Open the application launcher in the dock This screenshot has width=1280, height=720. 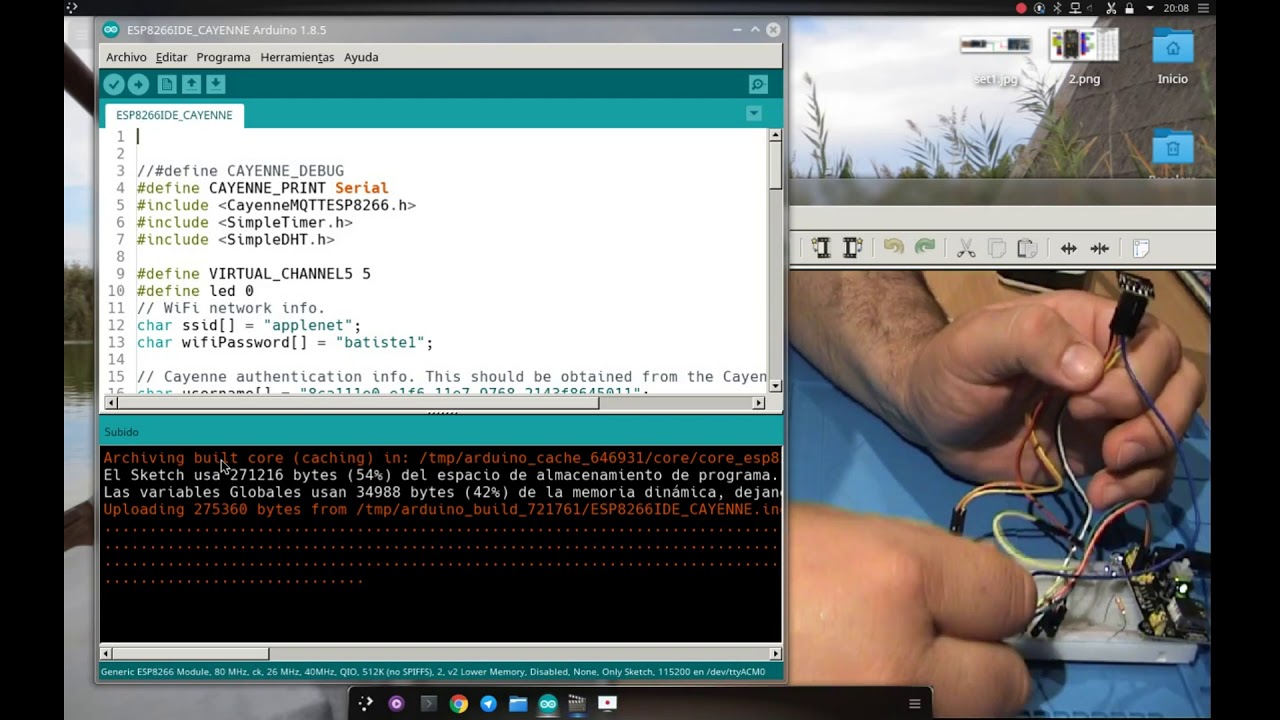pyautogui.click(x=366, y=704)
